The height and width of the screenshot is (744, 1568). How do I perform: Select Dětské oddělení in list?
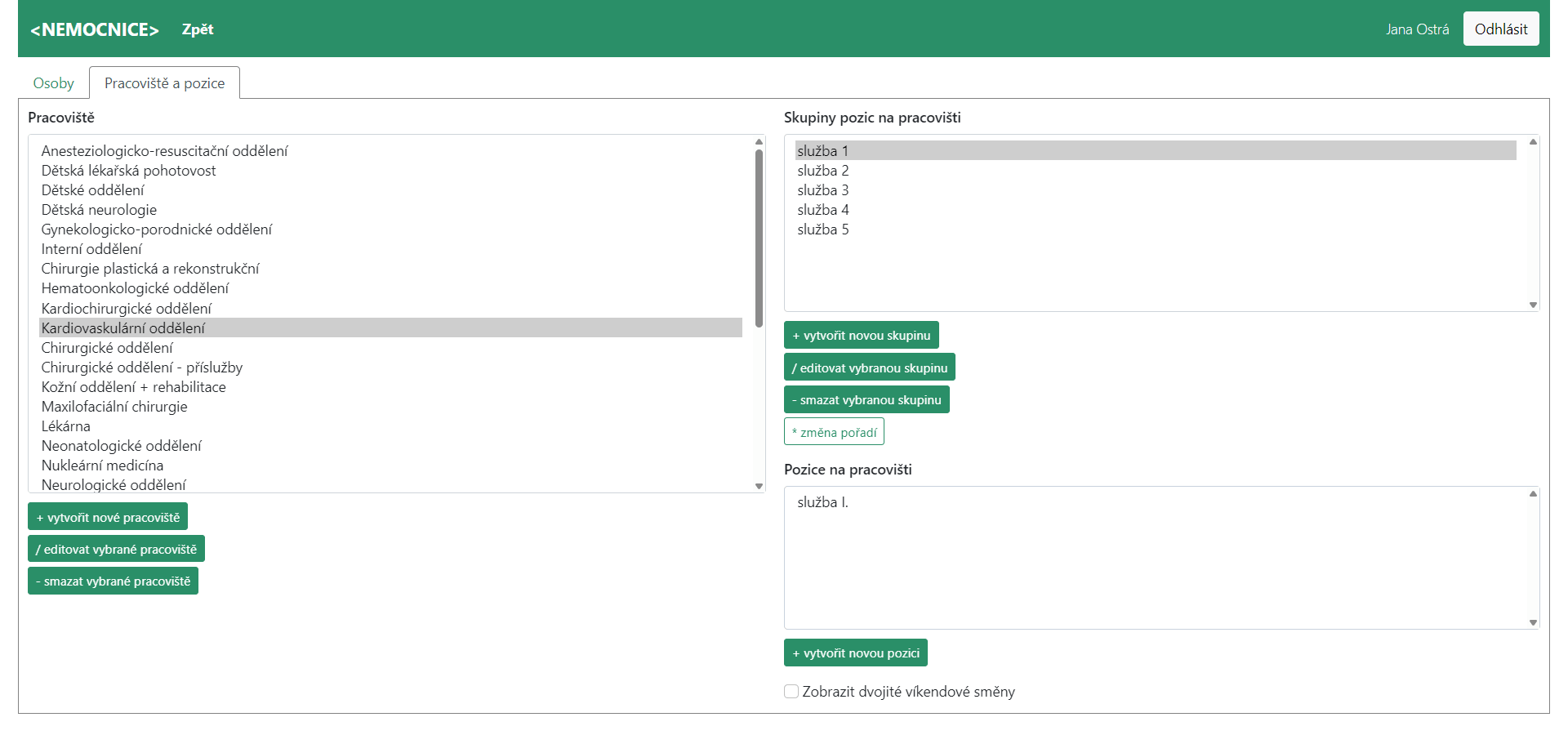[x=391, y=190]
